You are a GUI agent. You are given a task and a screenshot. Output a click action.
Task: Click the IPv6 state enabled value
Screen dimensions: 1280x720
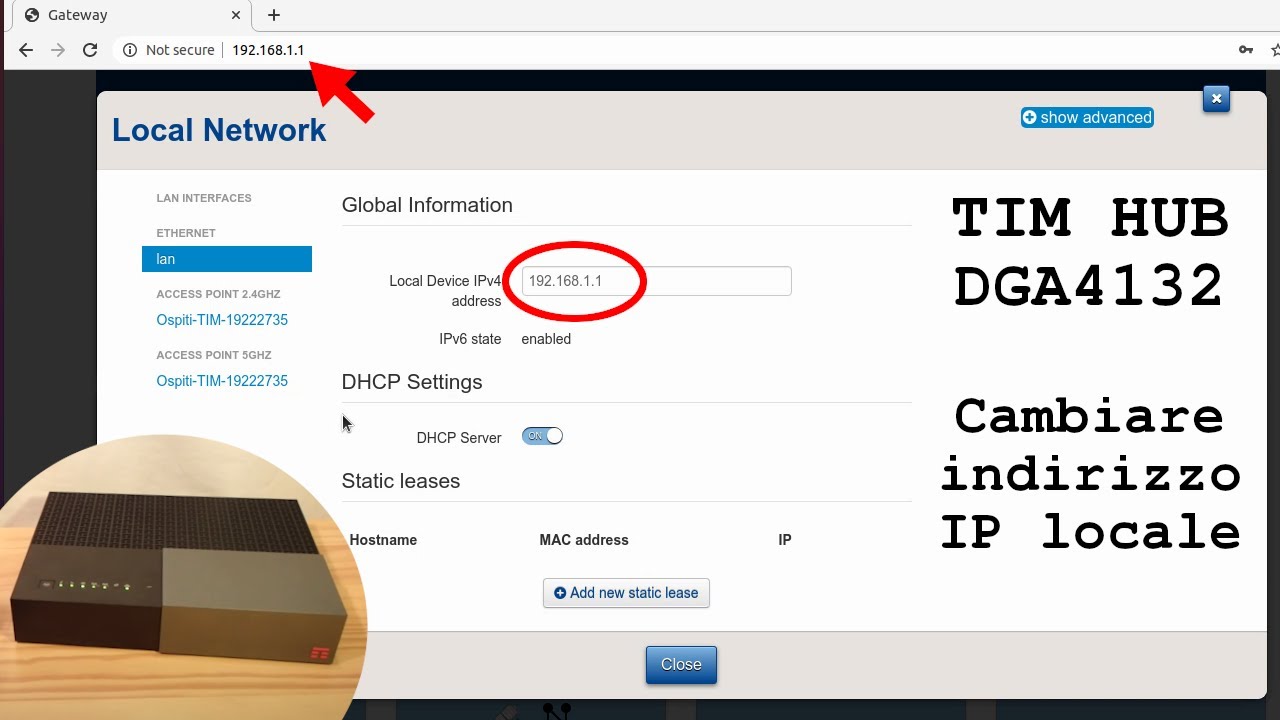(x=546, y=339)
